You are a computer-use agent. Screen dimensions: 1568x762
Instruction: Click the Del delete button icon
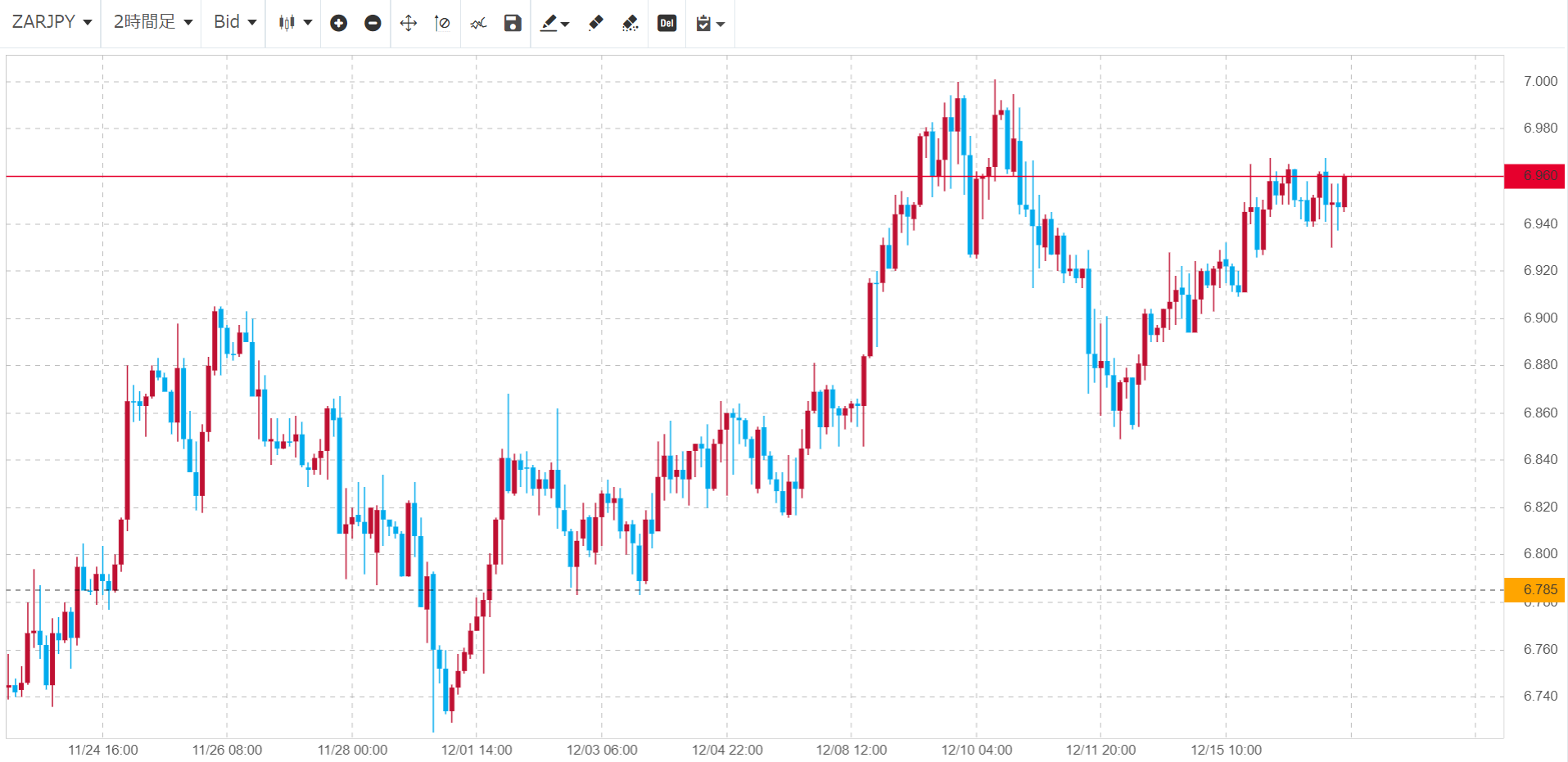[667, 23]
